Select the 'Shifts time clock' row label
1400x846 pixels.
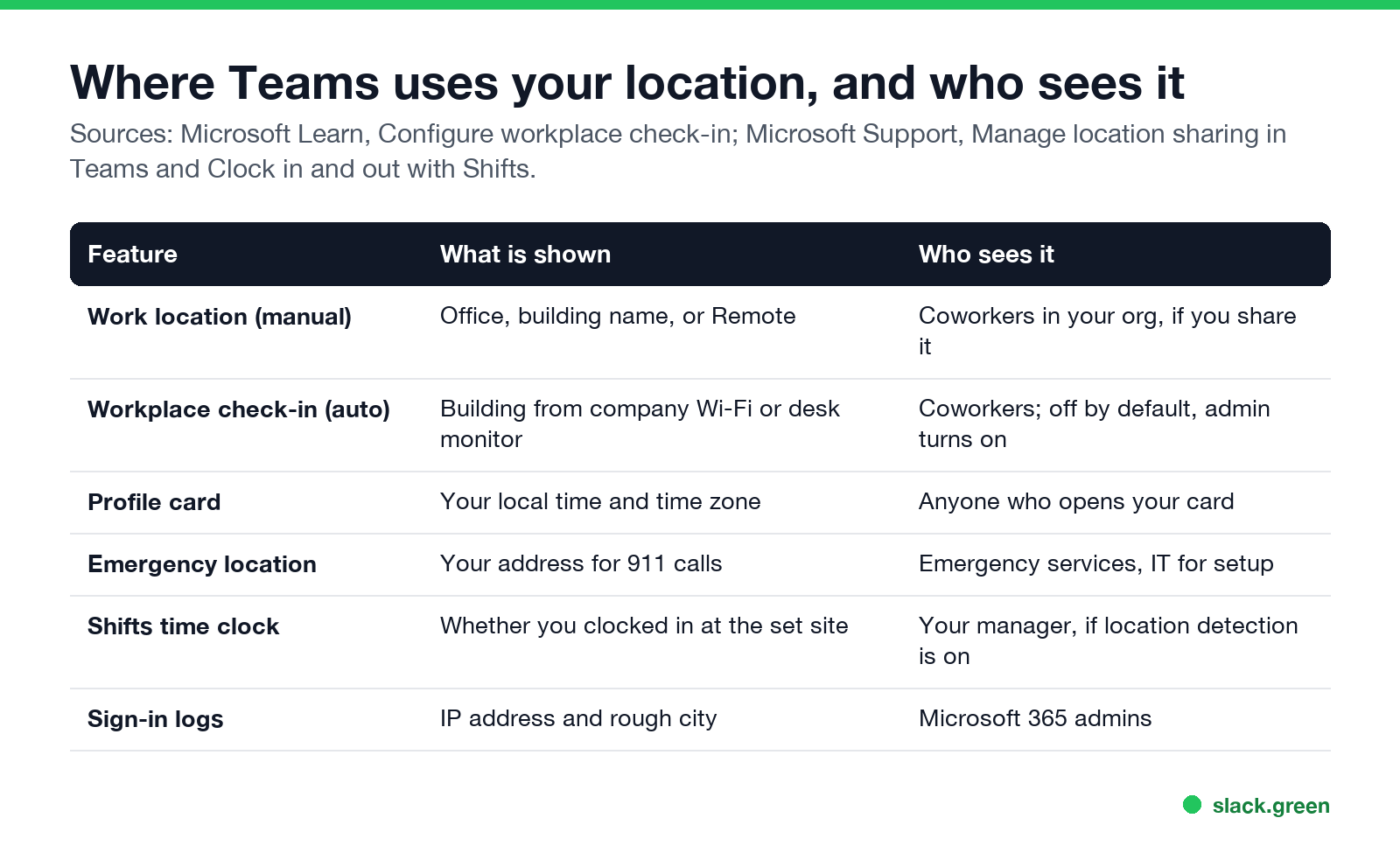(x=183, y=626)
